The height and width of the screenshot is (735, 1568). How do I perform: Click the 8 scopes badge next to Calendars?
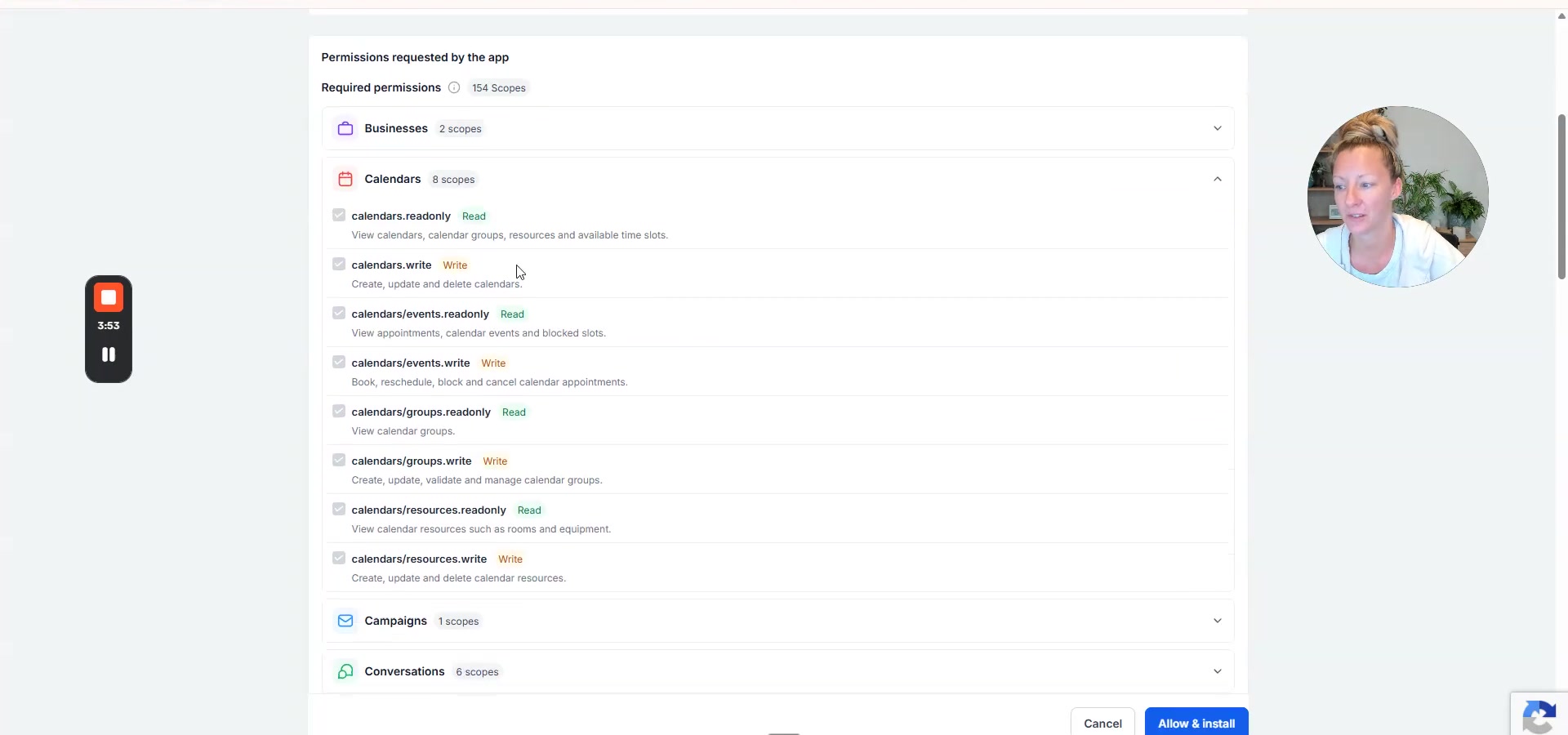[x=453, y=180]
